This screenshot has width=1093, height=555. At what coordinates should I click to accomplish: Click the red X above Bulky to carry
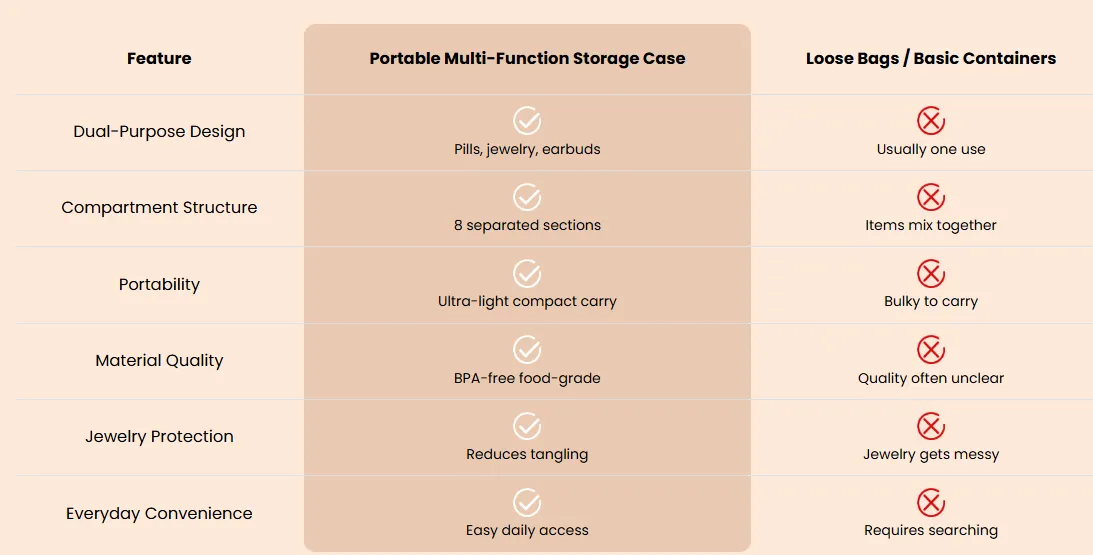tap(931, 273)
